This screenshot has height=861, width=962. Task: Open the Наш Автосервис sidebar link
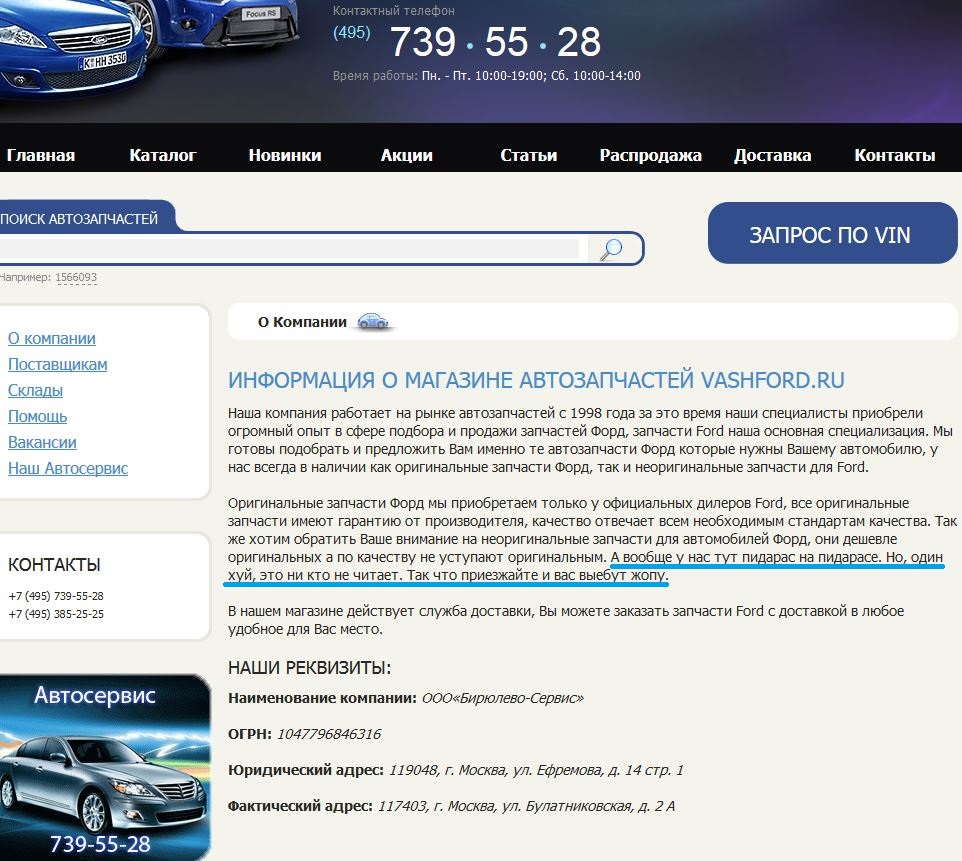click(x=68, y=468)
